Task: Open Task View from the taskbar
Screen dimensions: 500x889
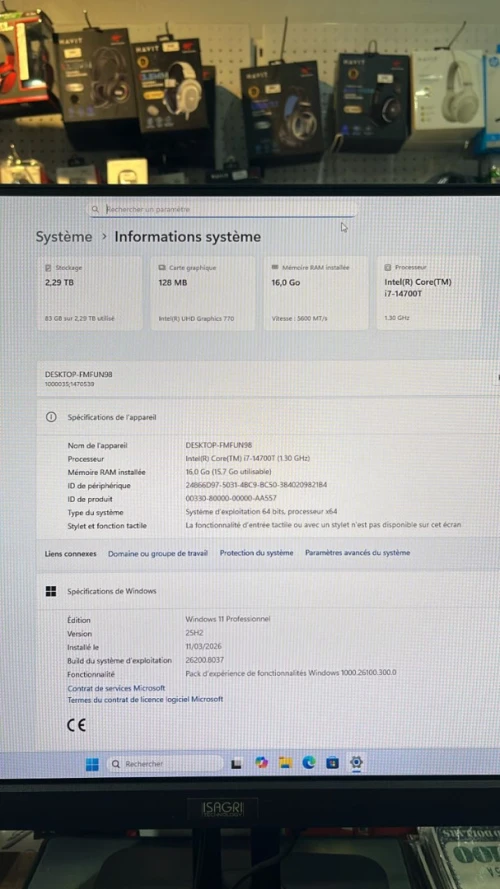Action: tap(236, 764)
